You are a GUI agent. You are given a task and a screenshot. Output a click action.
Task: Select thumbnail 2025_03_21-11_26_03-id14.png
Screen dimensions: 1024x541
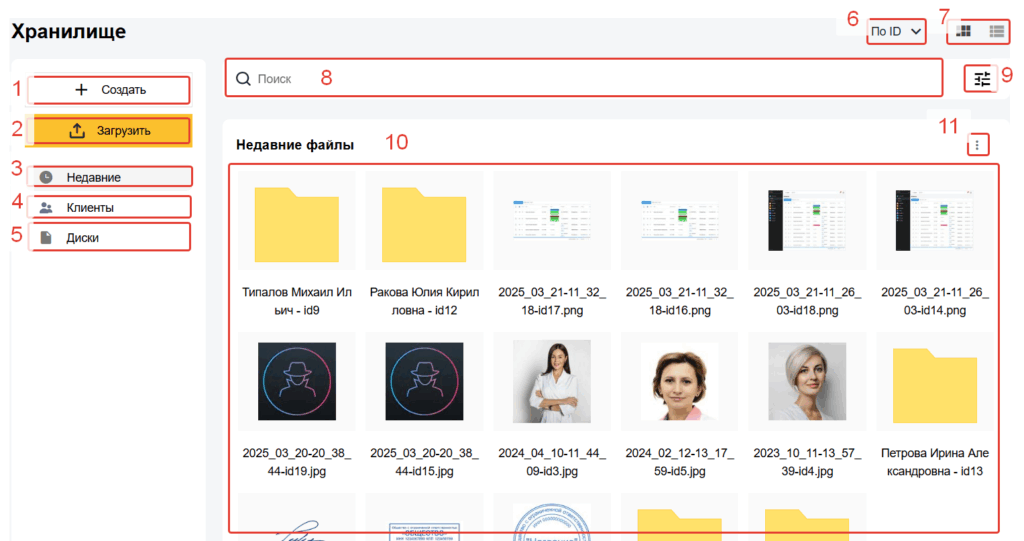(935, 220)
